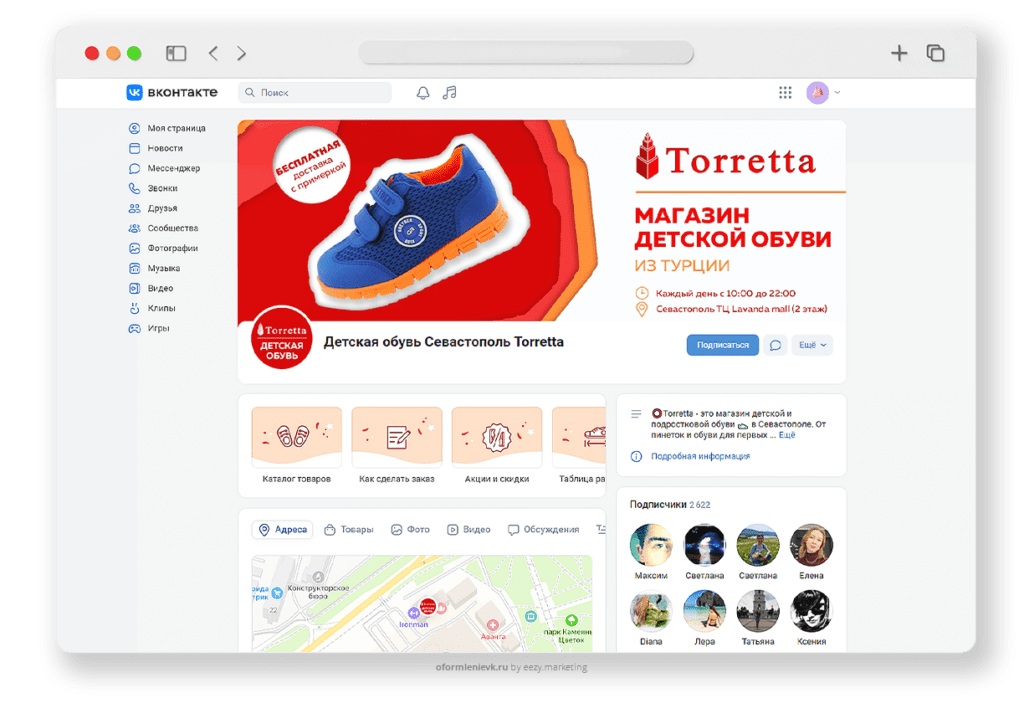Image resolution: width=1024 pixels, height=708 pixels.
Task: Open Акции и скидки card
Action: click(496, 445)
